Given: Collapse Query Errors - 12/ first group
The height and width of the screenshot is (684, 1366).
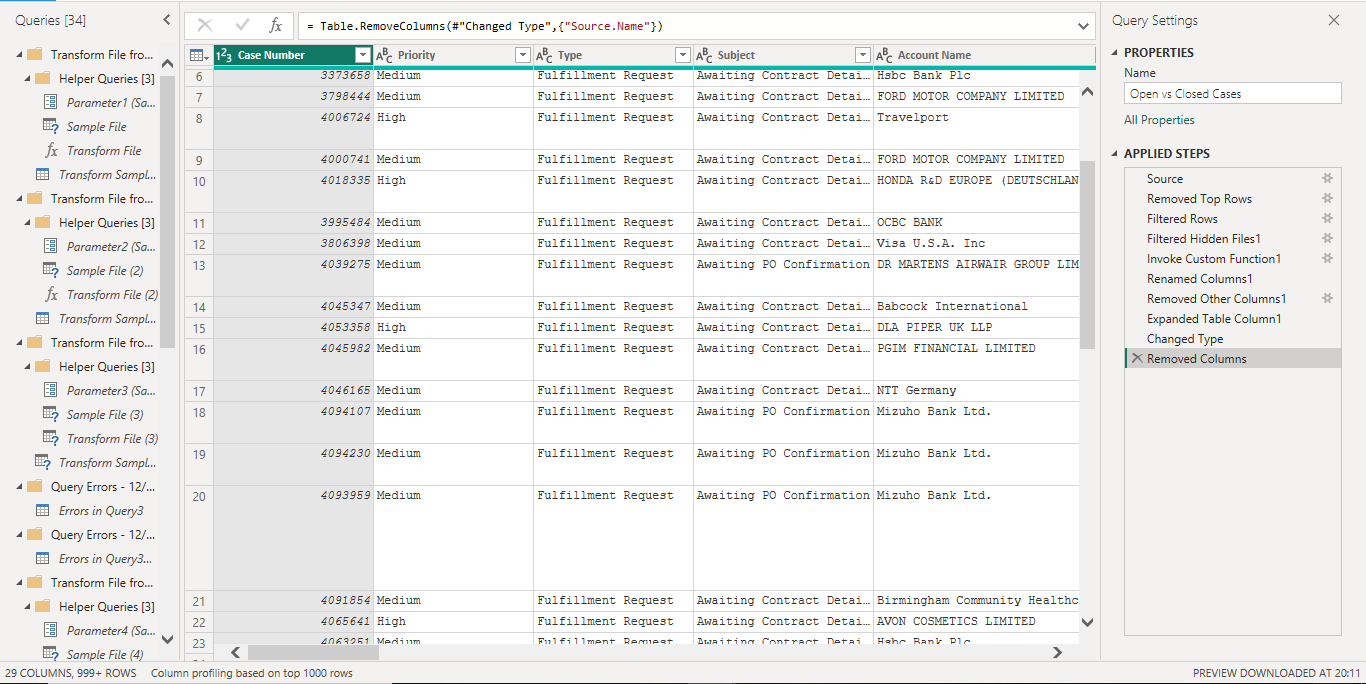Looking at the screenshot, I should (19, 487).
